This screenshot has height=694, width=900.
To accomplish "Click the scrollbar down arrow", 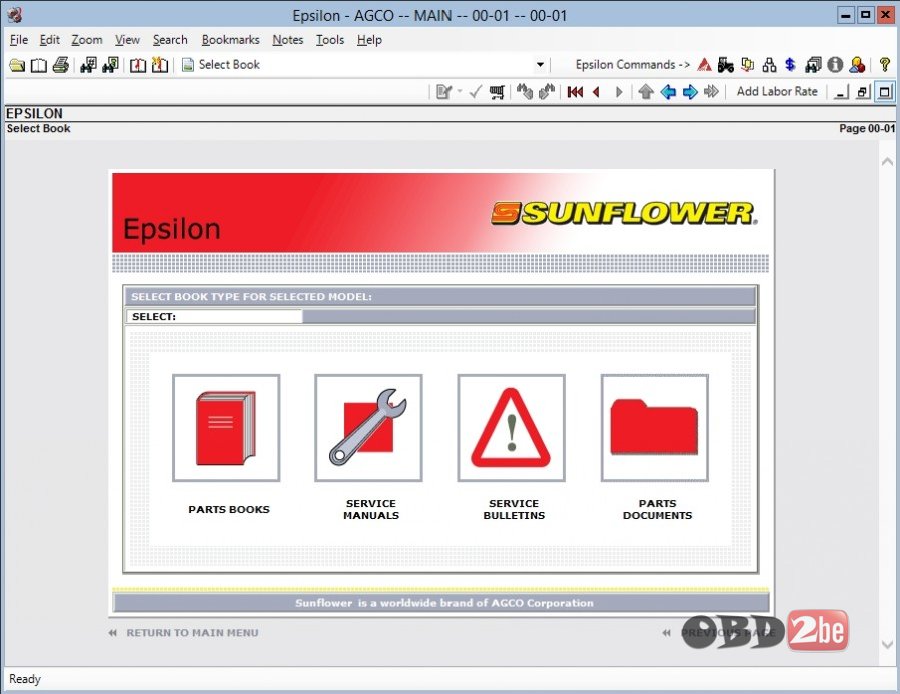I will pyautogui.click(x=887, y=645).
